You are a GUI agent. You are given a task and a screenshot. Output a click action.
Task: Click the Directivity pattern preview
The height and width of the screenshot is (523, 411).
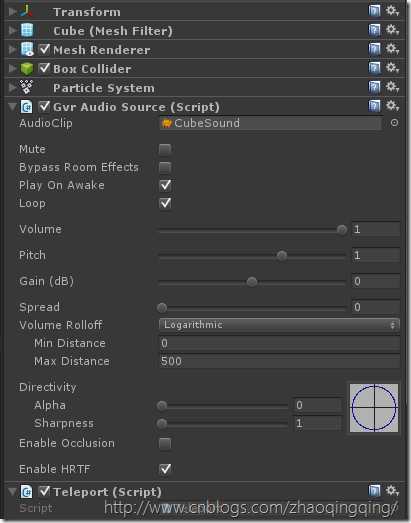tap(374, 408)
